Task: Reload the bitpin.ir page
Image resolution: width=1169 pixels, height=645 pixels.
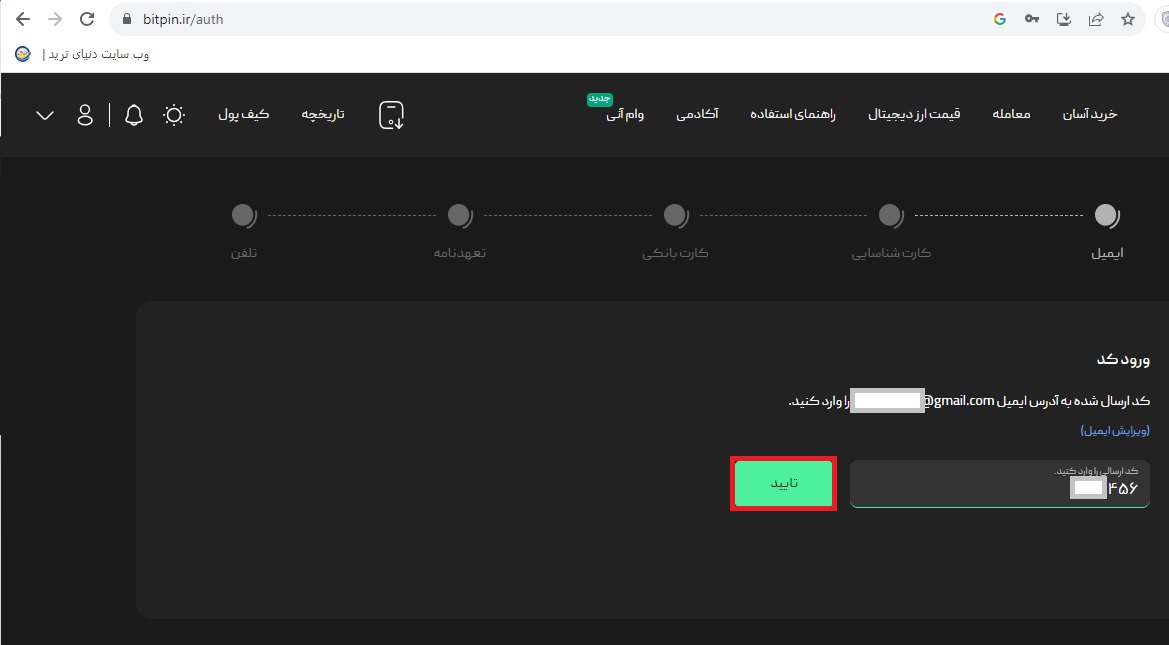Action: click(87, 19)
